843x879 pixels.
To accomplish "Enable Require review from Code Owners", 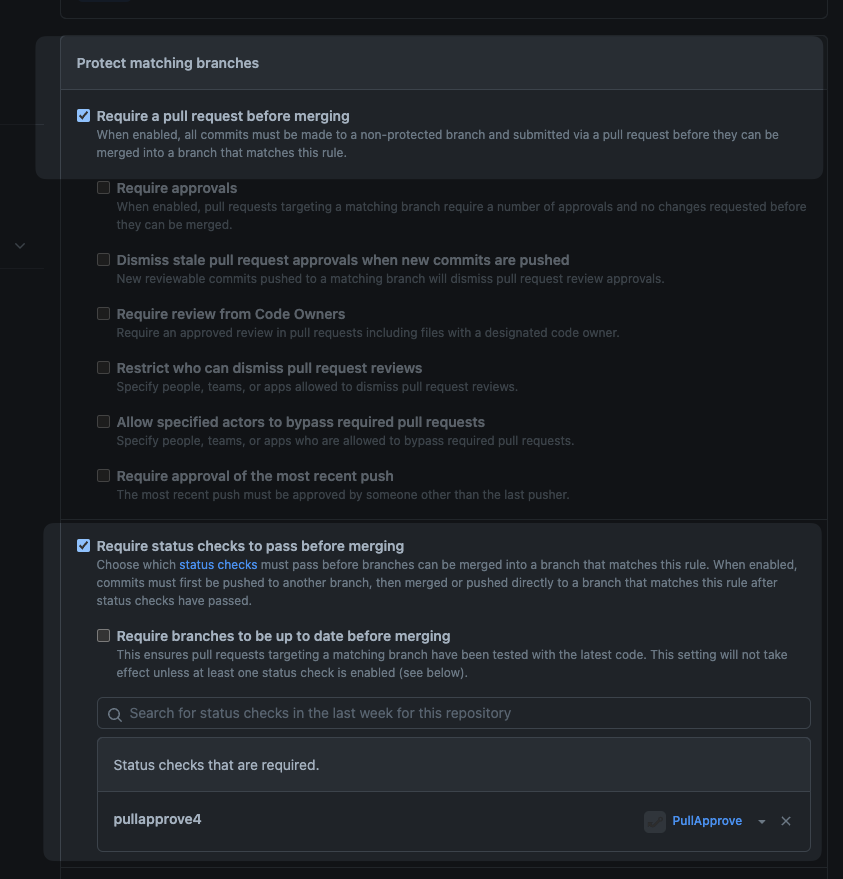I will (103, 313).
